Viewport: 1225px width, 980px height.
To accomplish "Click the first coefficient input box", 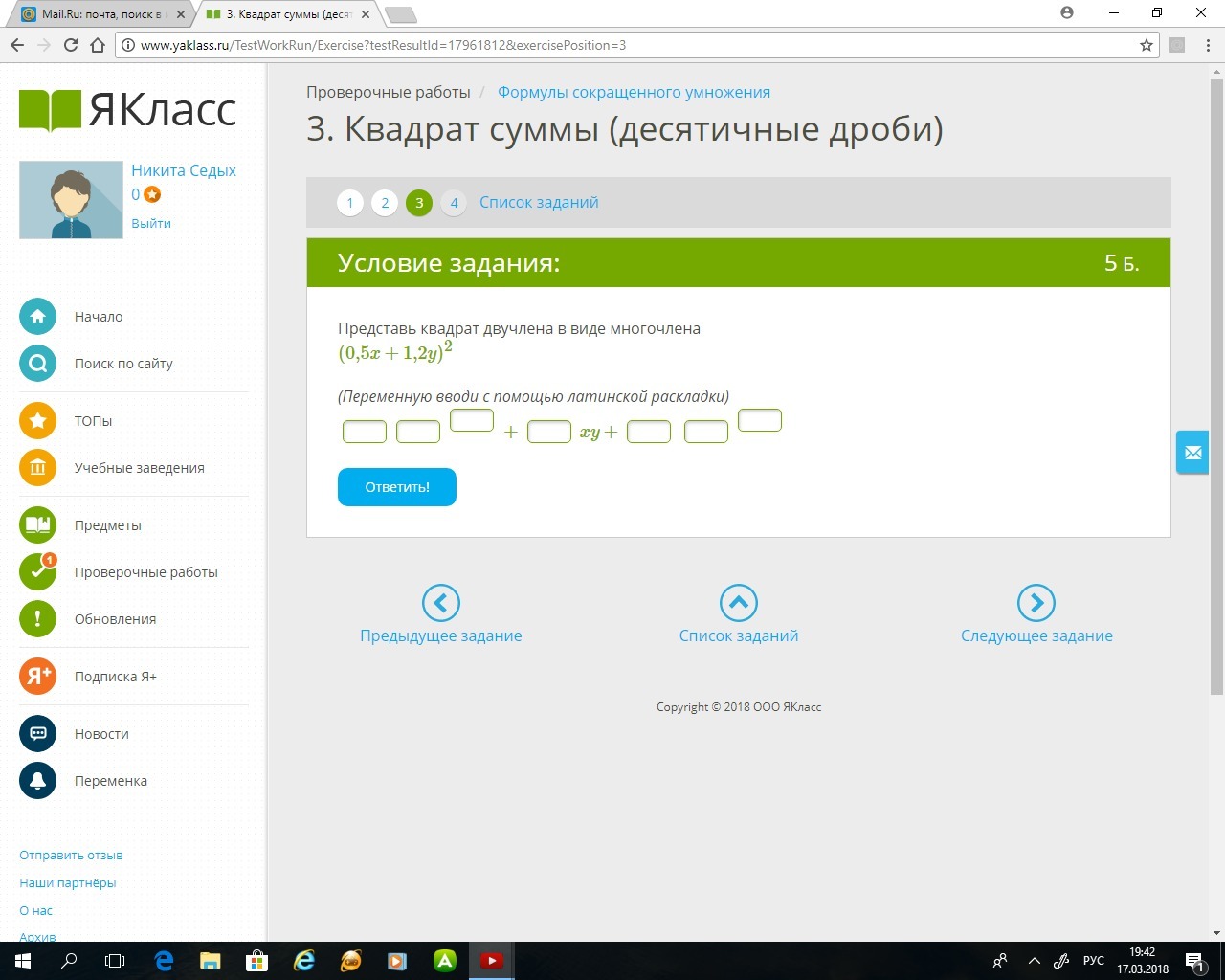I will (x=365, y=432).
